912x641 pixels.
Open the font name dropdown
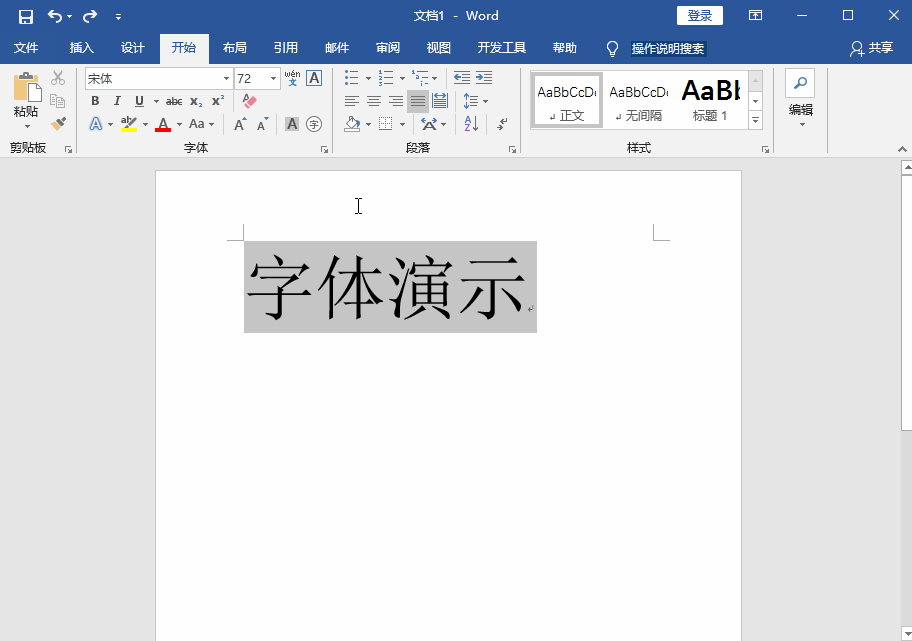click(x=226, y=78)
